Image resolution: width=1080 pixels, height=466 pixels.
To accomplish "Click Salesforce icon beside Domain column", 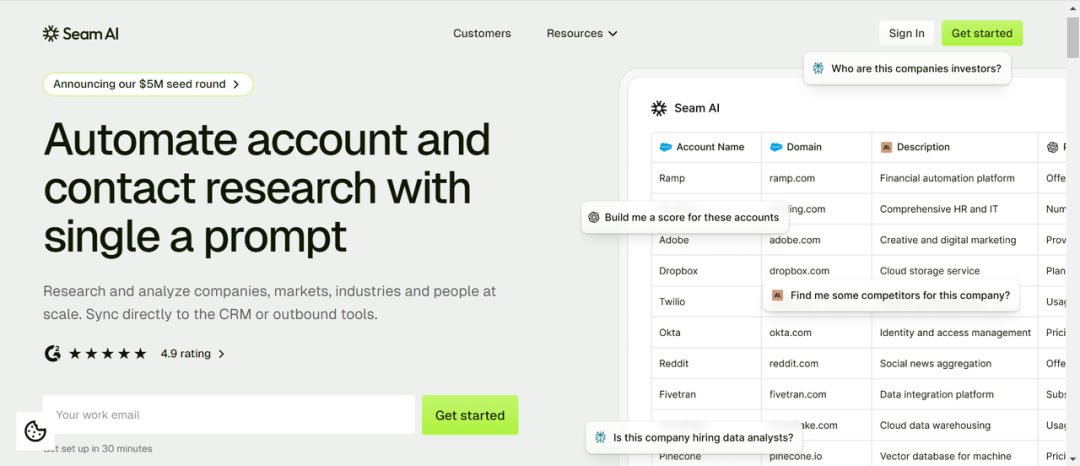I will coord(776,147).
